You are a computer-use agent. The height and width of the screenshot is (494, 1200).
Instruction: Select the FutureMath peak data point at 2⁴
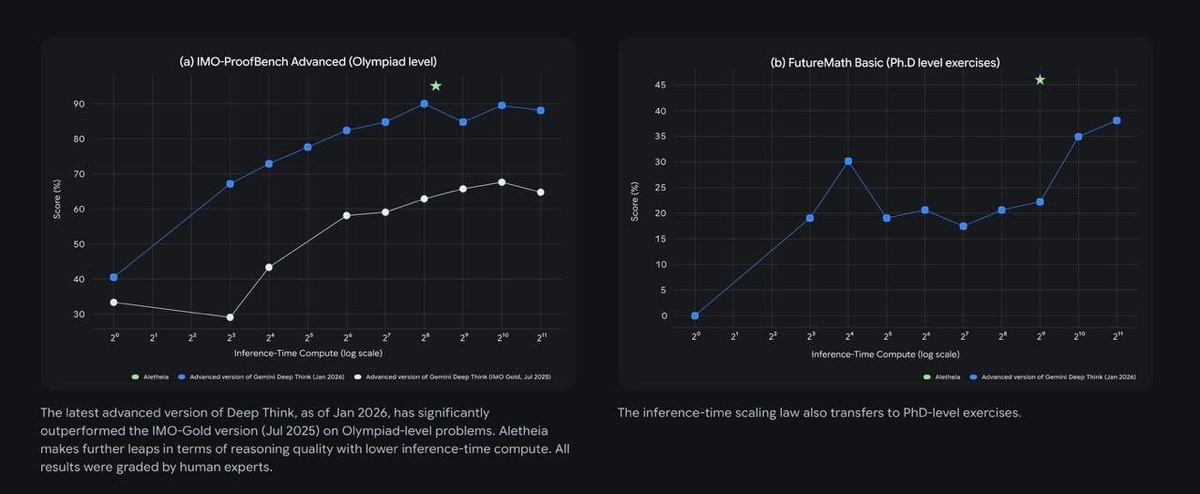(x=848, y=161)
